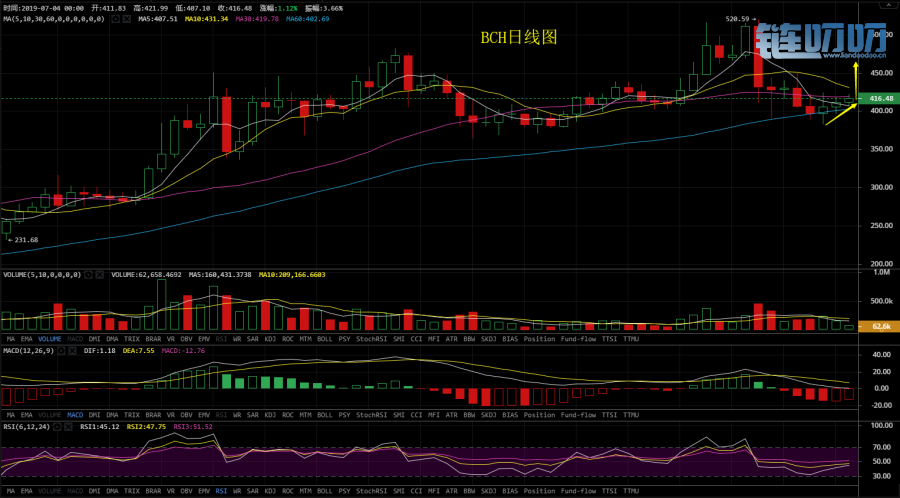Image resolution: width=900 pixels, height=498 pixels.
Task: Open the VOLUME indicator settings gear
Action: (x=89, y=274)
